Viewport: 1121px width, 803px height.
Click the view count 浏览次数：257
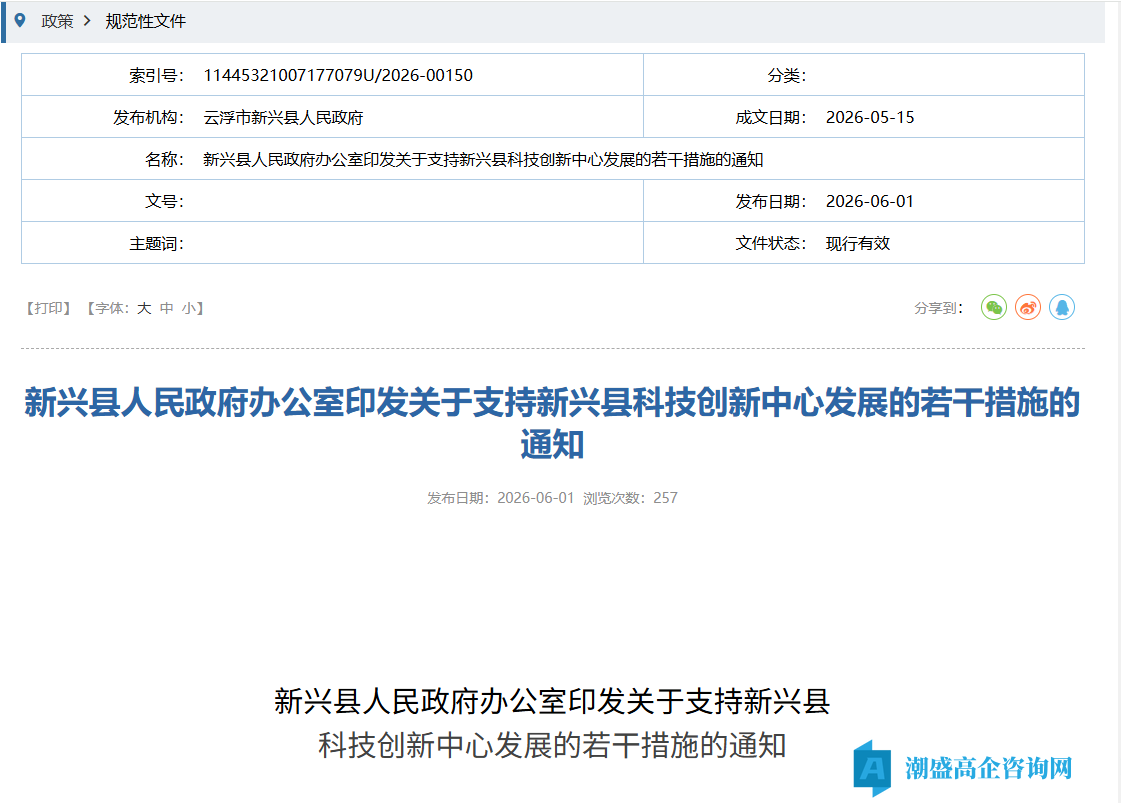point(630,498)
